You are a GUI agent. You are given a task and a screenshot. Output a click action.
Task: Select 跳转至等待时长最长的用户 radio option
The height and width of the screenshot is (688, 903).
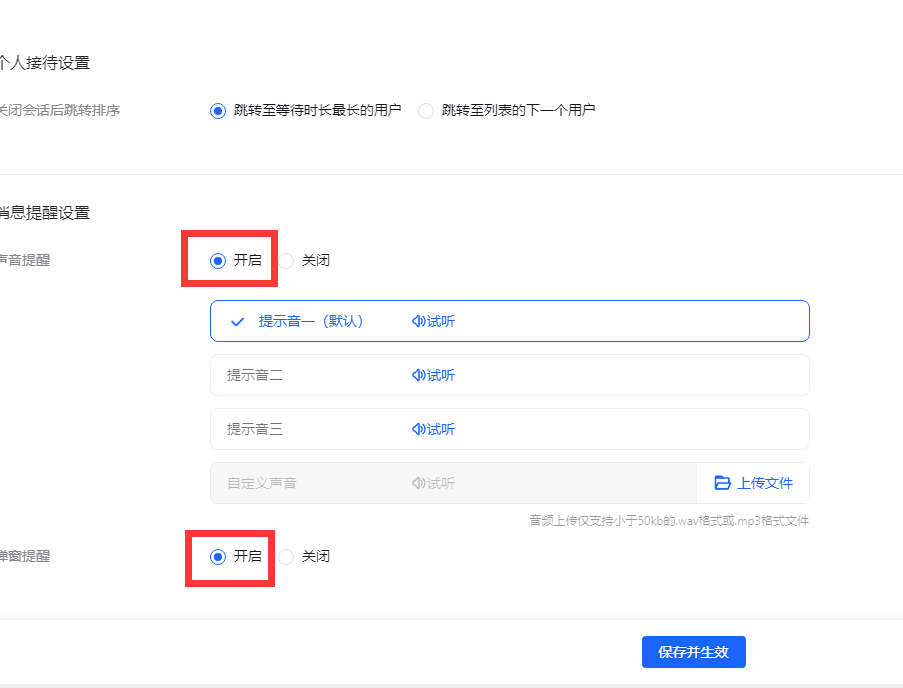pos(218,111)
